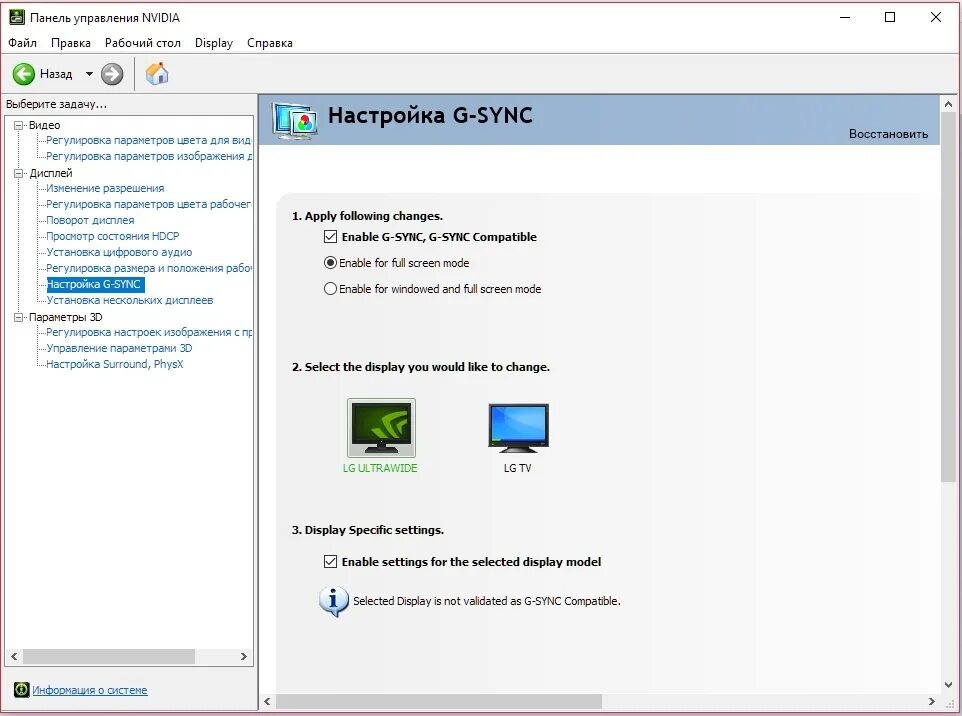Screen dimensions: 962x716
Task: Open Изменение разрешения
Action: (105, 188)
